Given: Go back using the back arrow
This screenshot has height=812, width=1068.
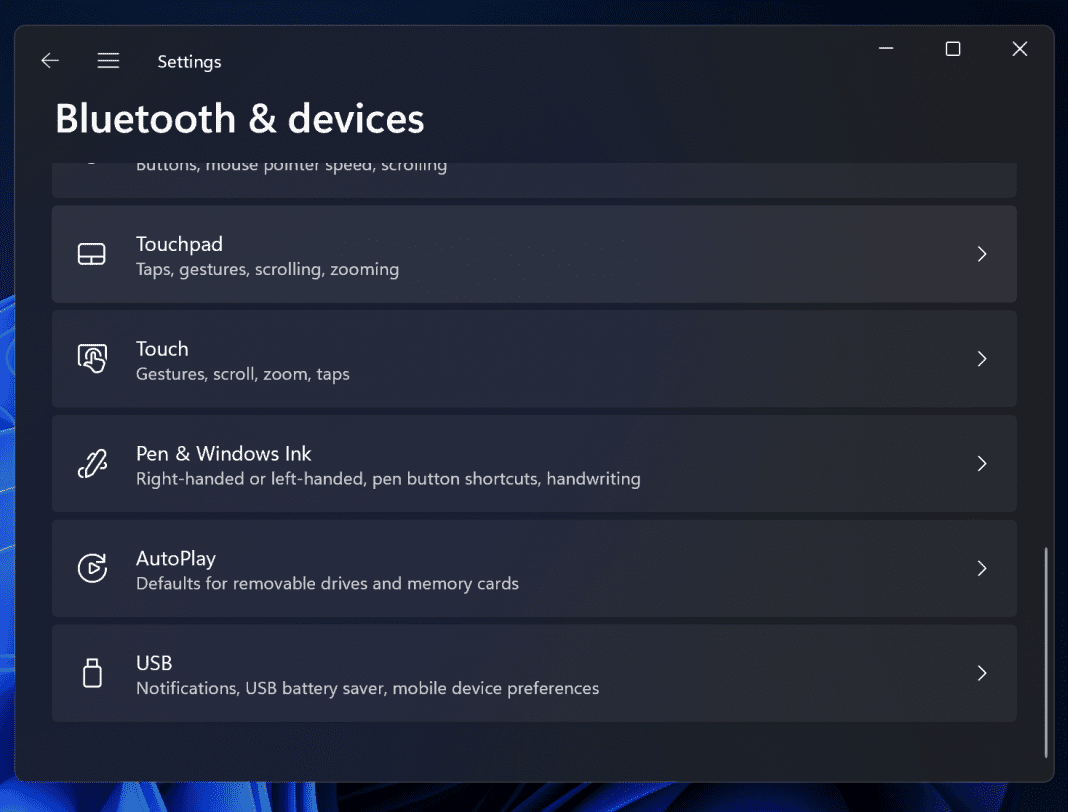Looking at the screenshot, I should (x=50, y=61).
